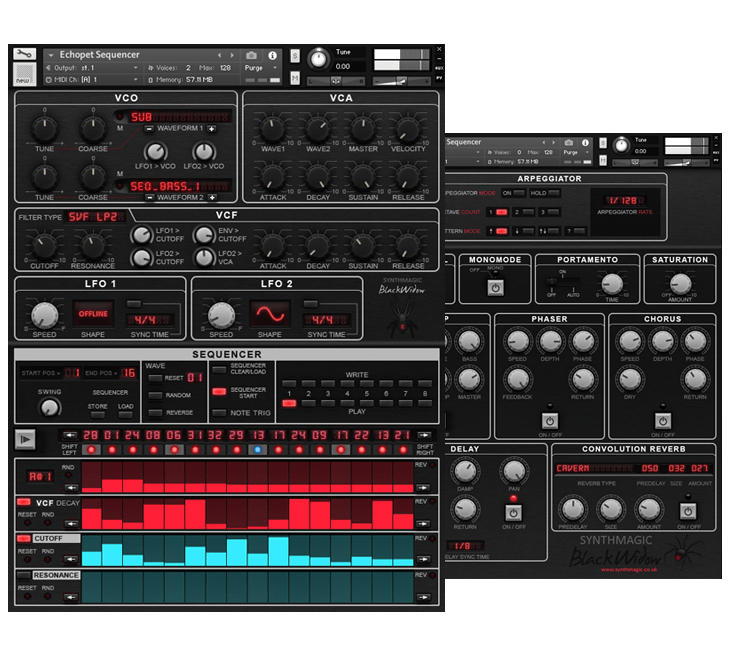Toggle the Wave Random switch
Viewport: 730px width, 655px height.
point(155,395)
